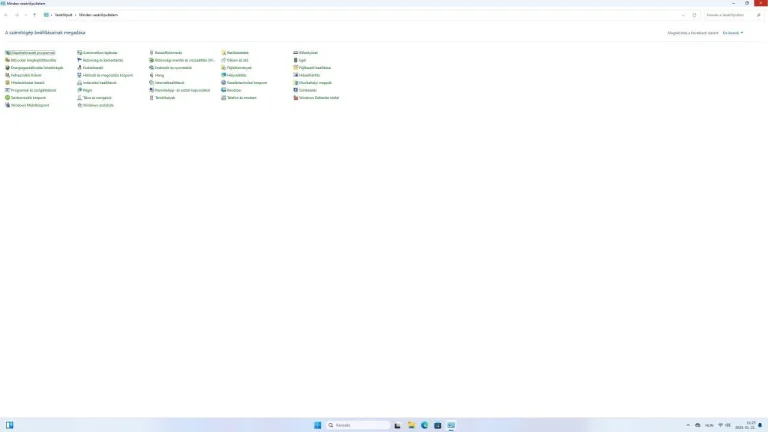Open Automatikus lejátszás autoplay settings
Screen dimensions: 768x432
click(97, 52)
